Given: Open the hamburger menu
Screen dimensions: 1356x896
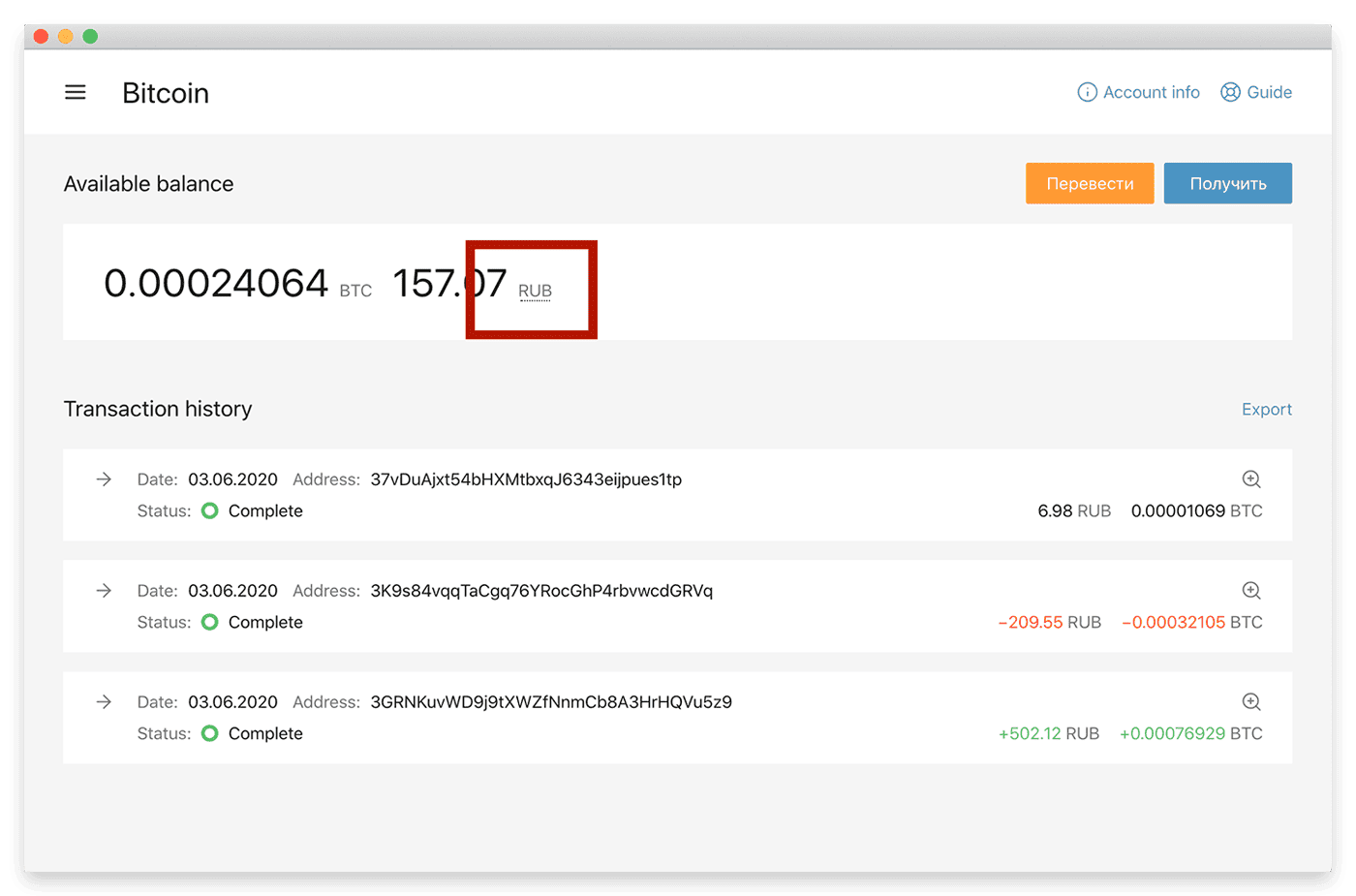Looking at the screenshot, I should tap(75, 92).
